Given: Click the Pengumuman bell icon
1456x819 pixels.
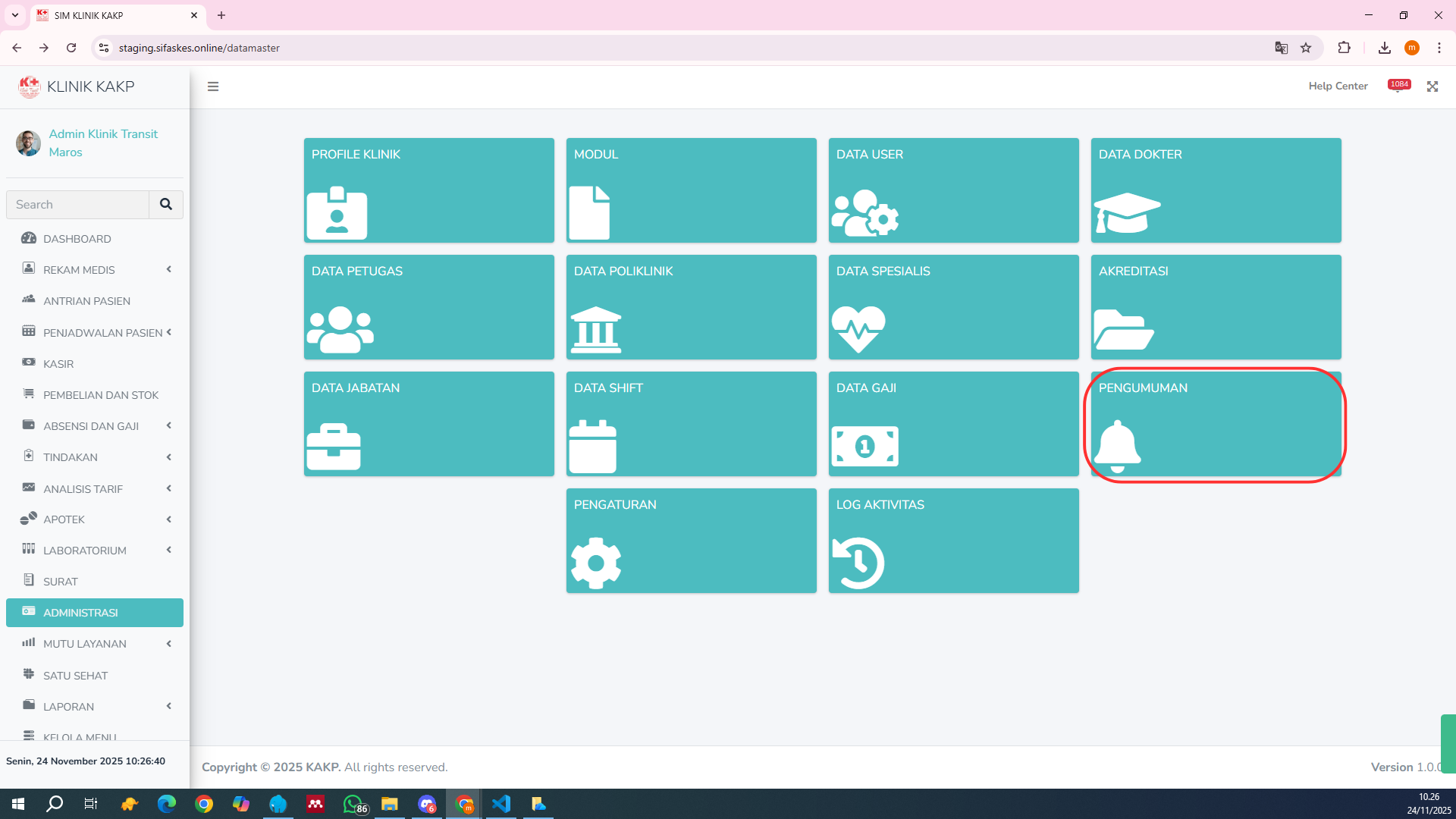Looking at the screenshot, I should click(1117, 446).
